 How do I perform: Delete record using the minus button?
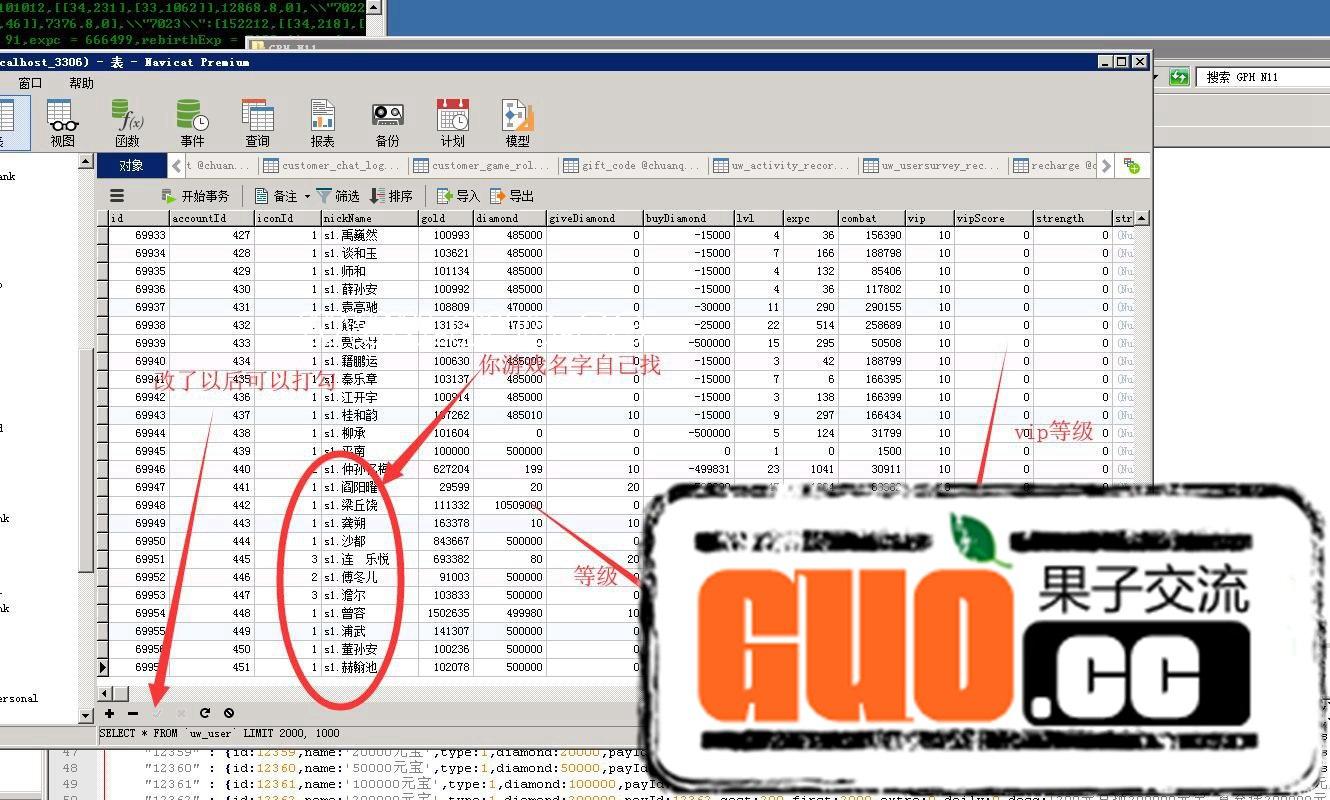pos(132,713)
